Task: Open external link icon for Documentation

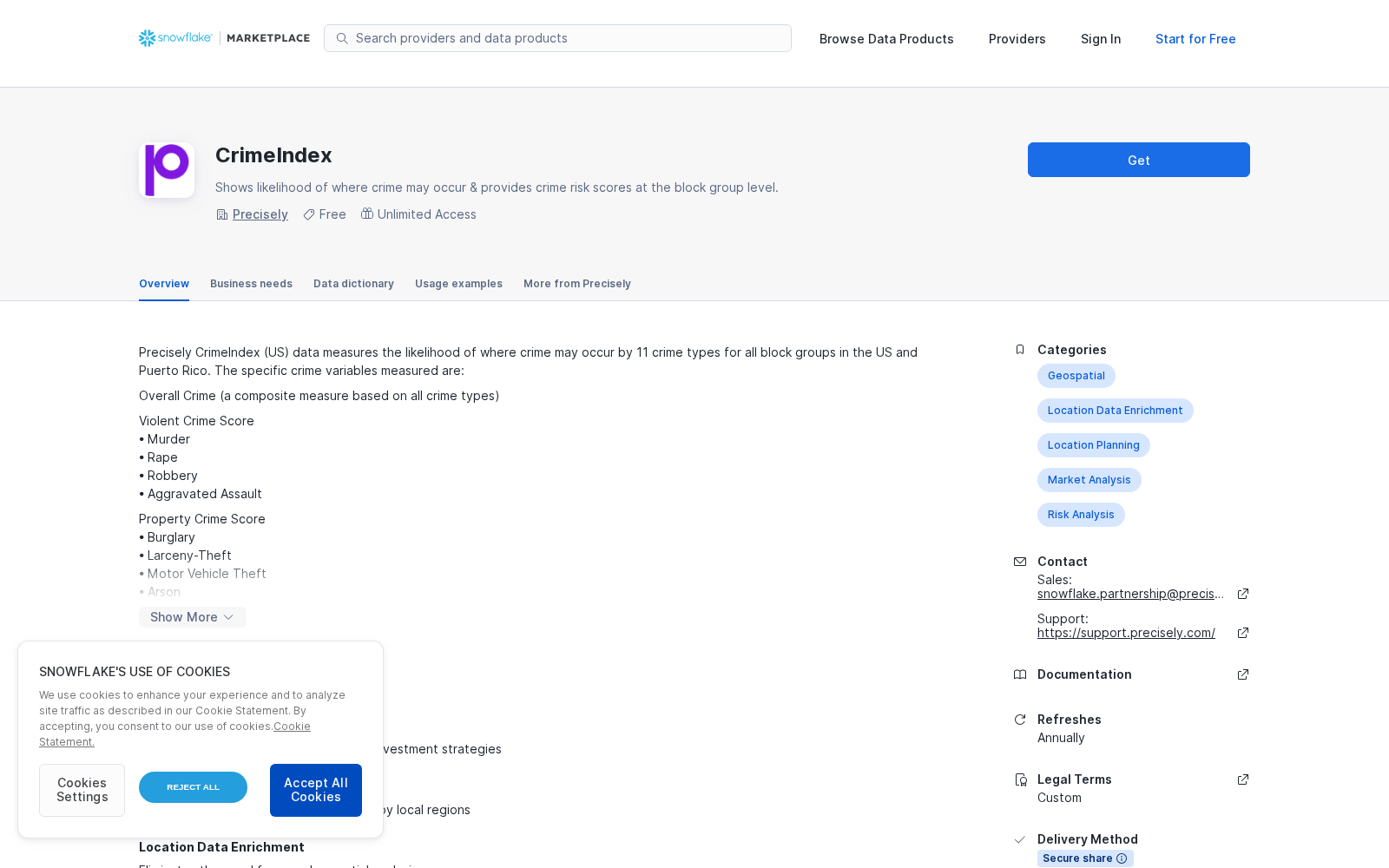Action: click(x=1243, y=674)
